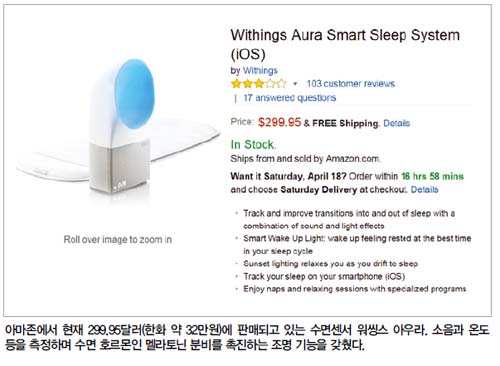Click the first gold star in rating

pyautogui.click(x=236, y=83)
